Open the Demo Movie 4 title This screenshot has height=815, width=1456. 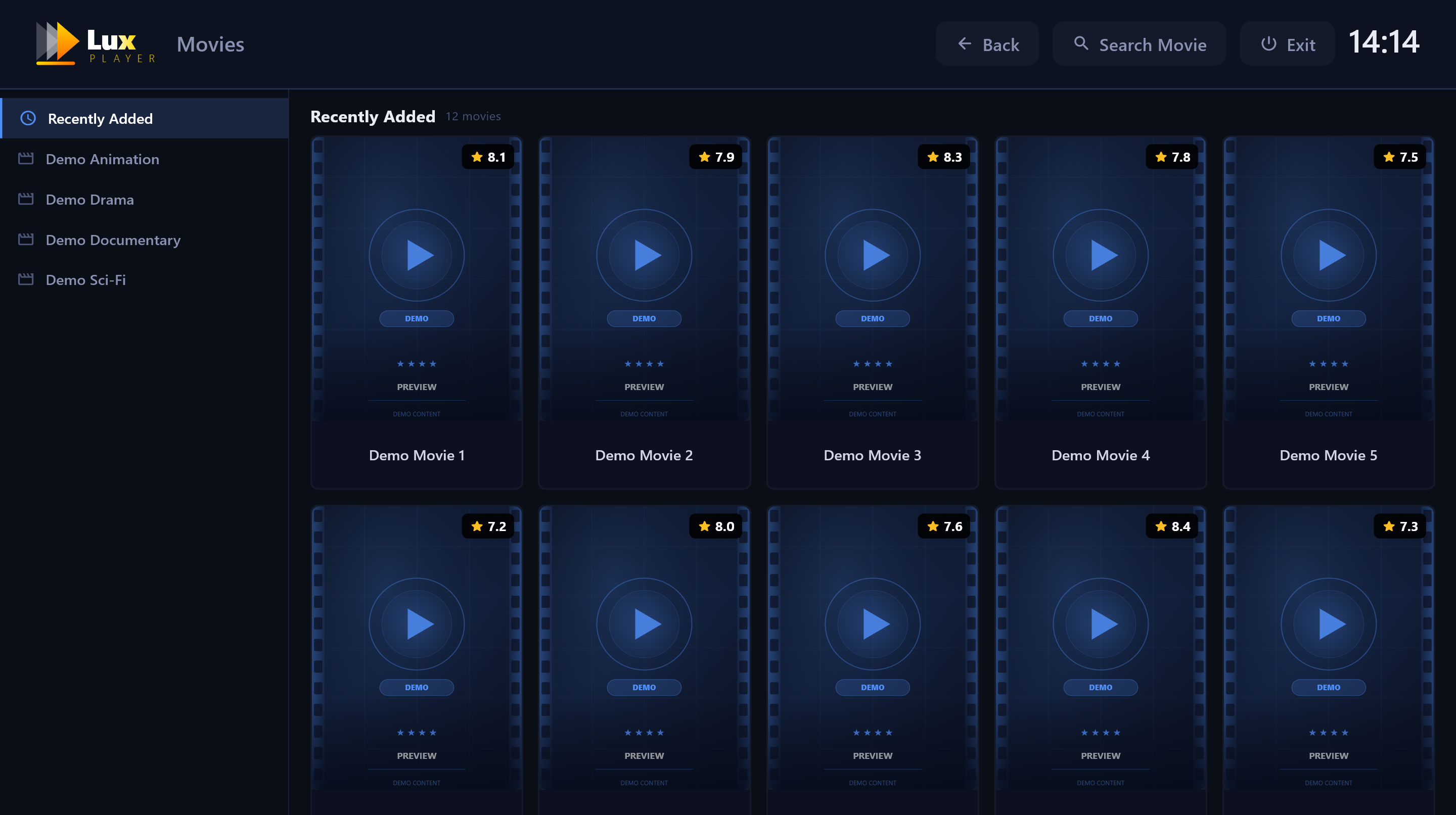(x=1101, y=455)
